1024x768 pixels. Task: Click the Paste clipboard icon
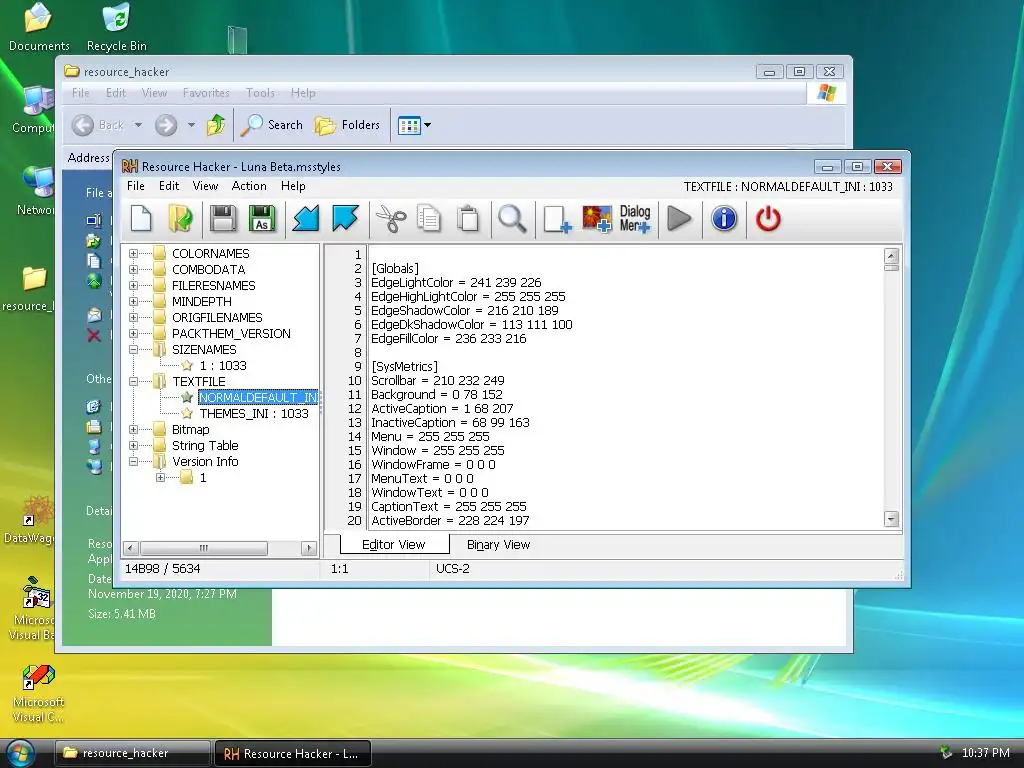click(x=468, y=219)
